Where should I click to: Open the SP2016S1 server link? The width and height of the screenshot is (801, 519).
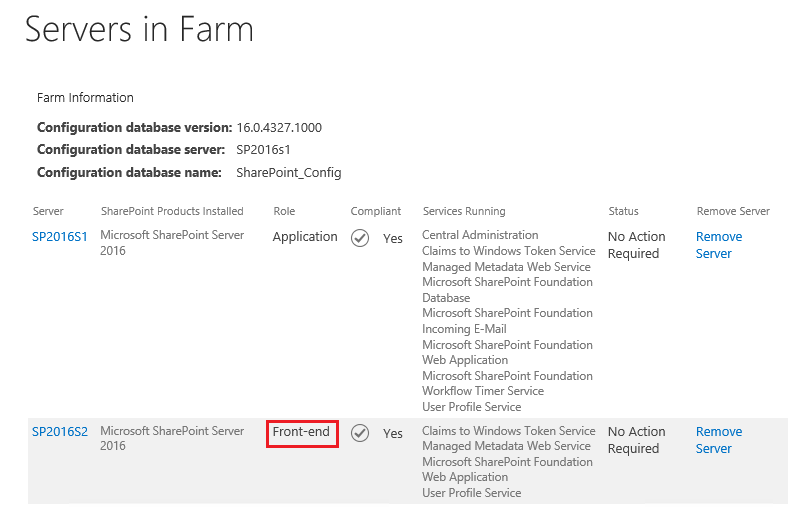[60, 237]
